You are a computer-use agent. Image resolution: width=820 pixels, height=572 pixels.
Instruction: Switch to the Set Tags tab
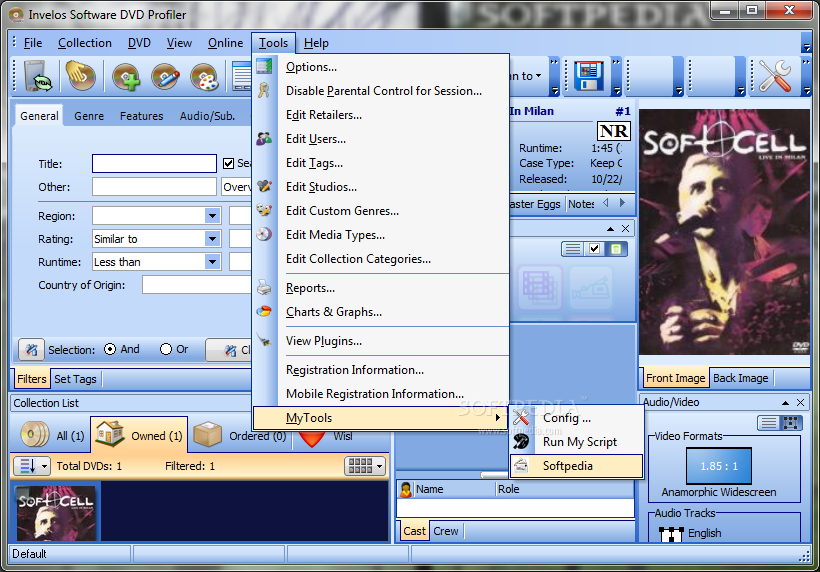pos(75,379)
